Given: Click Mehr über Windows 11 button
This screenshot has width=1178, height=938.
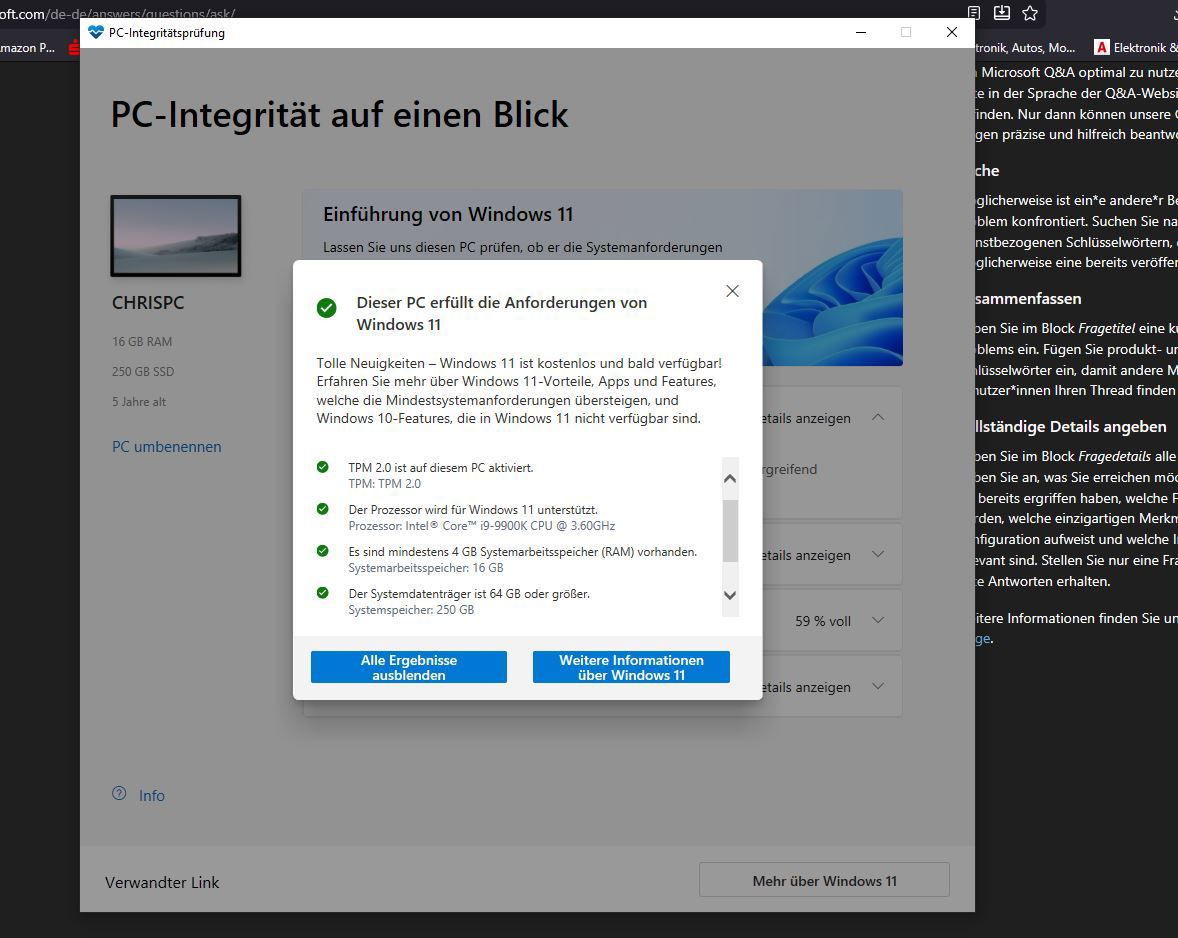Looking at the screenshot, I should tap(824, 880).
